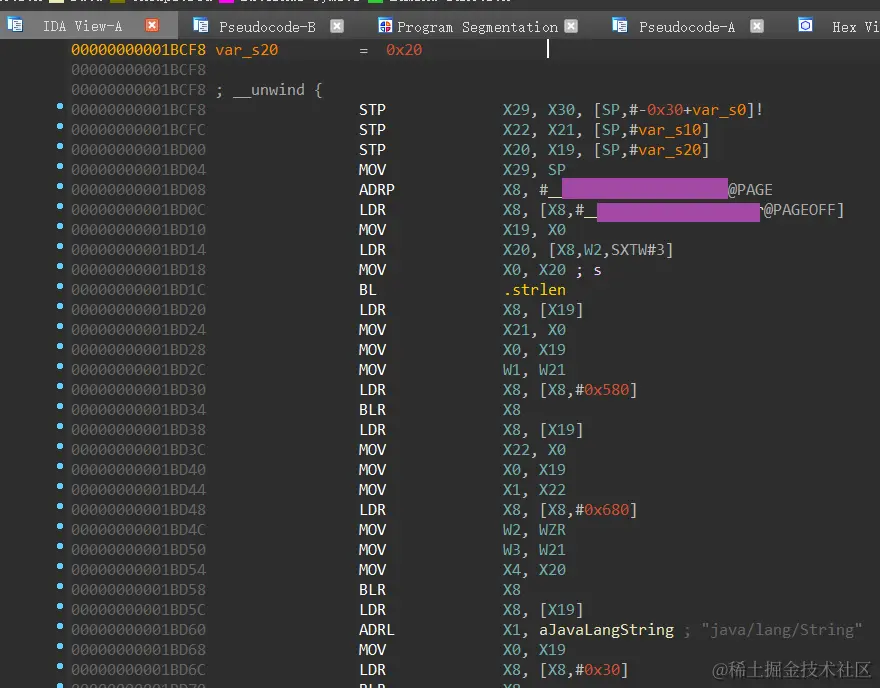
Task: Switch to the Pseudocode-A tab
Action: click(686, 26)
